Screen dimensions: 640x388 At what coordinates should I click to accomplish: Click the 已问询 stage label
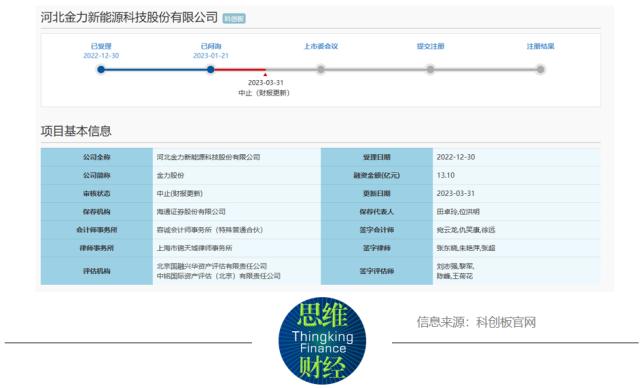[x=211, y=46]
